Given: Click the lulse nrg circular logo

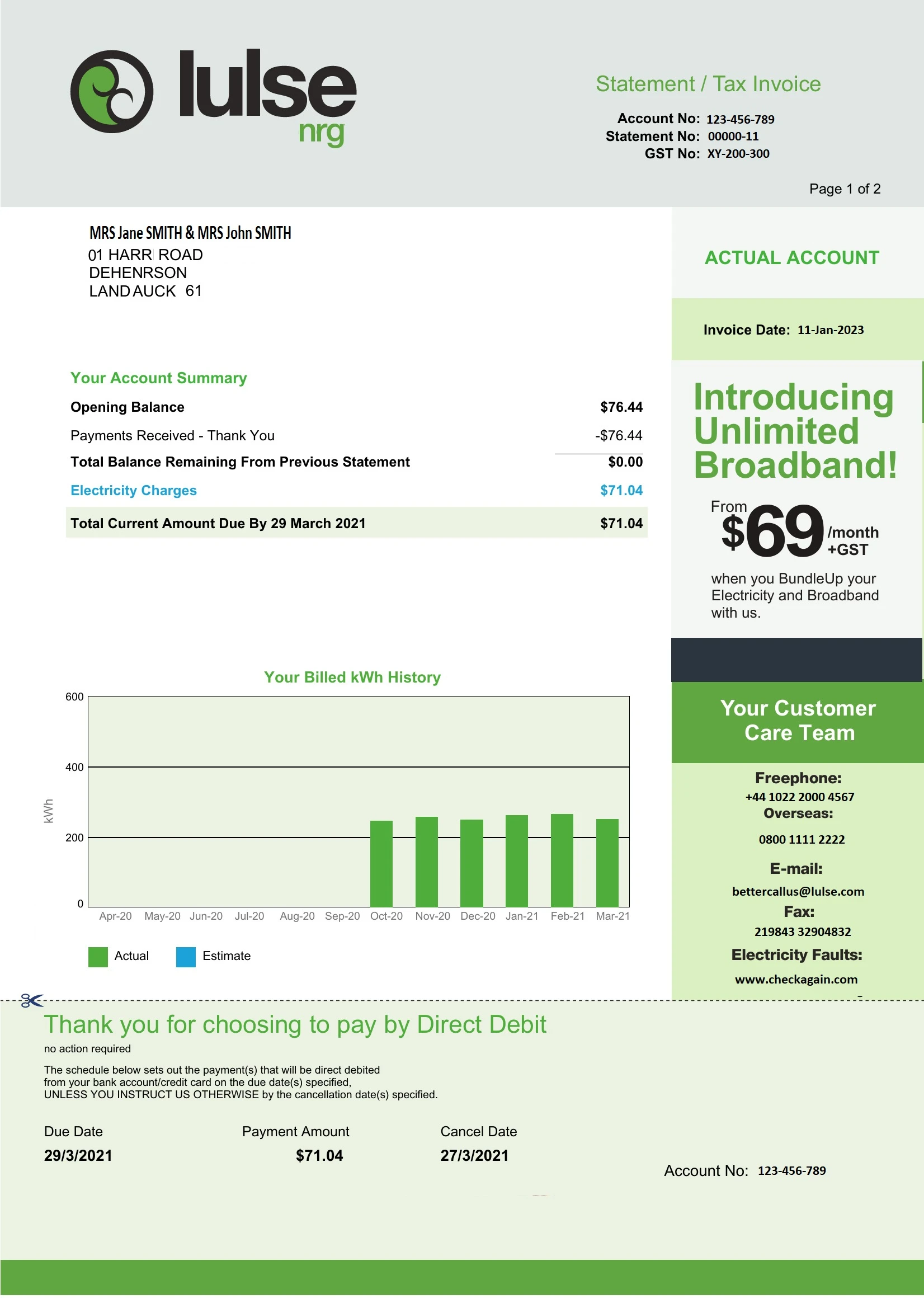Looking at the screenshot, I should pos(112,92).
